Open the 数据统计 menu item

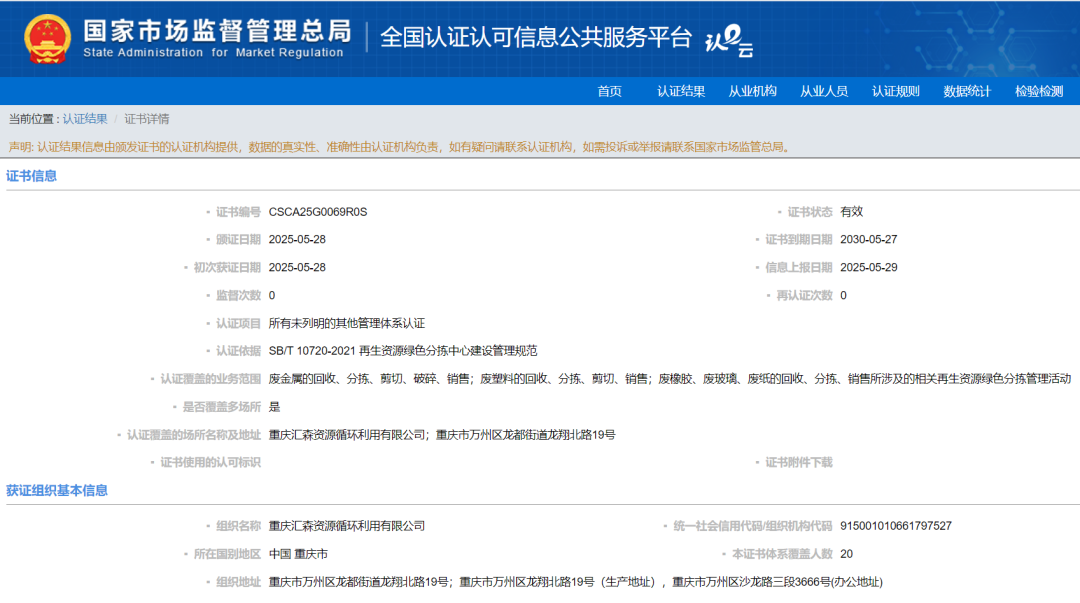pos(967,91)
